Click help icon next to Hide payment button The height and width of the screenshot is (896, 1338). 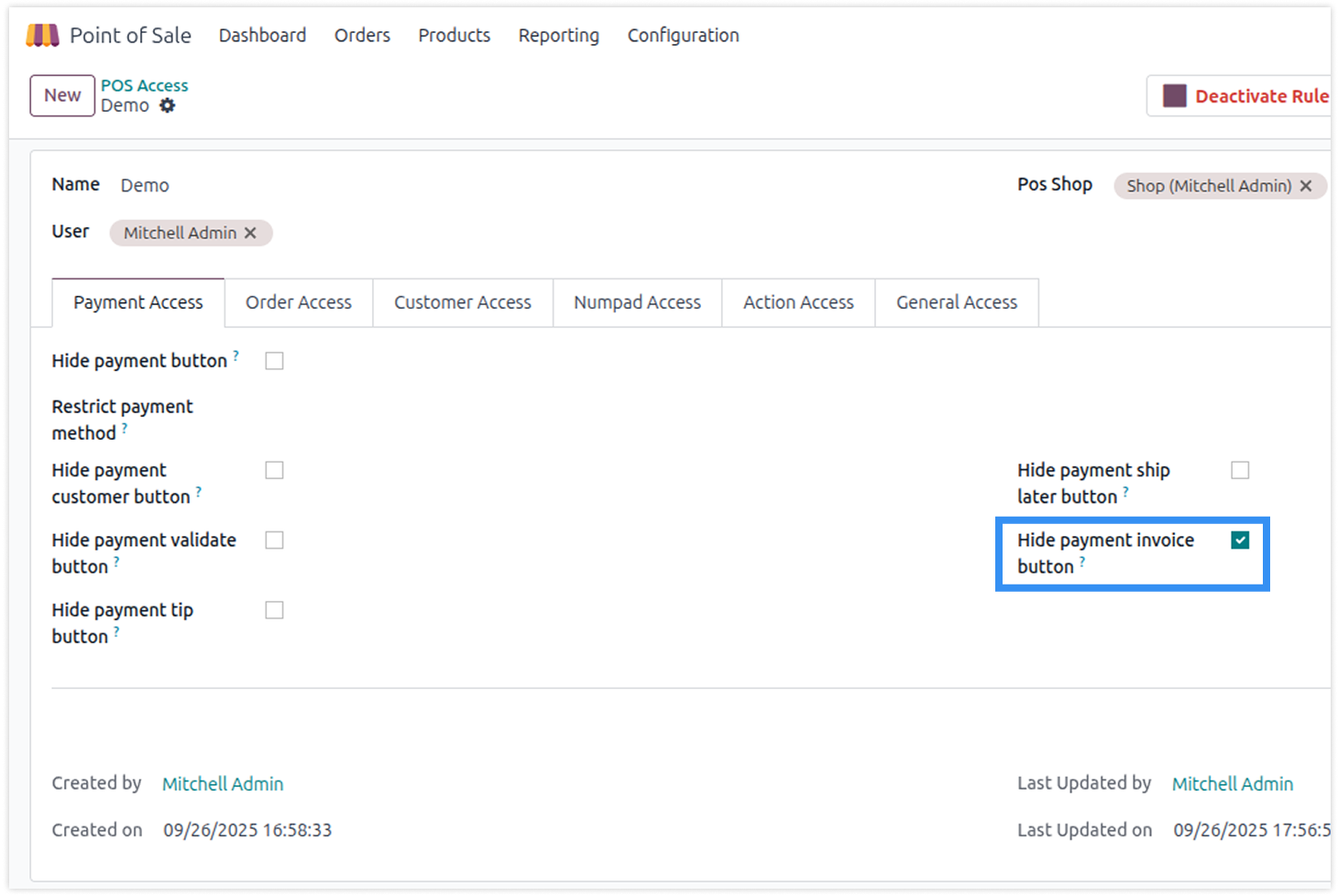pos(236,355)
